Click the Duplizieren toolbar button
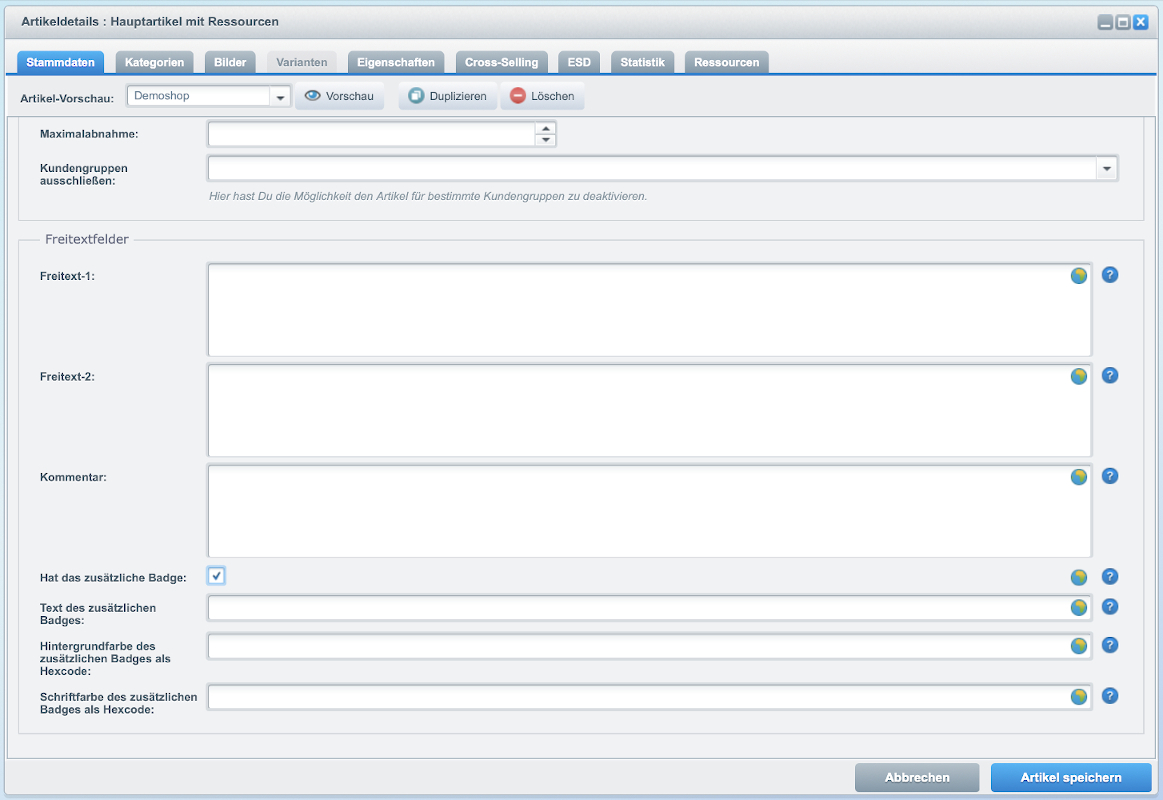 tap(448, 96)
